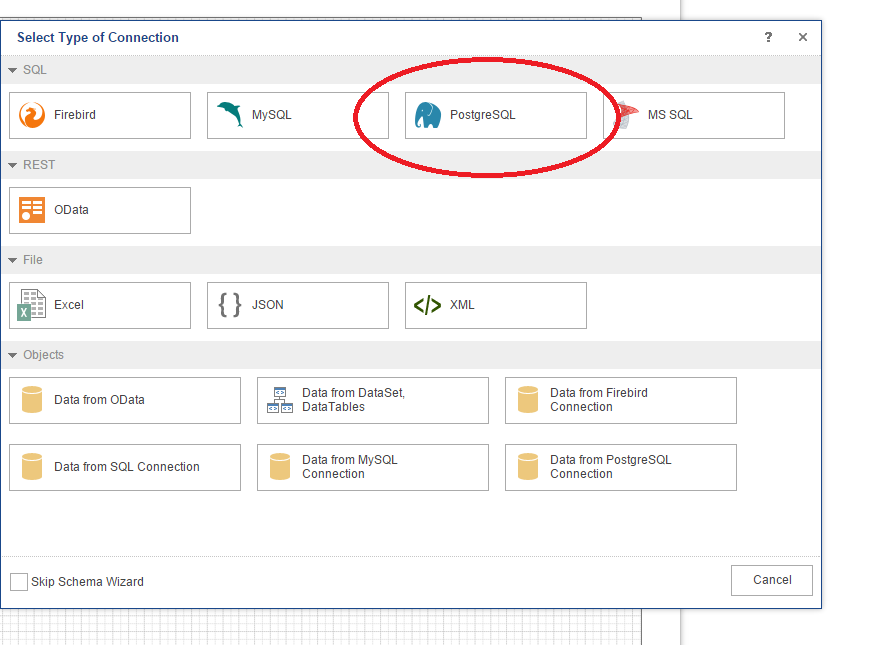This screenshot has width=869, height=645.
Task: Click the Objects section heading text
Action: (x=43, y=355)
